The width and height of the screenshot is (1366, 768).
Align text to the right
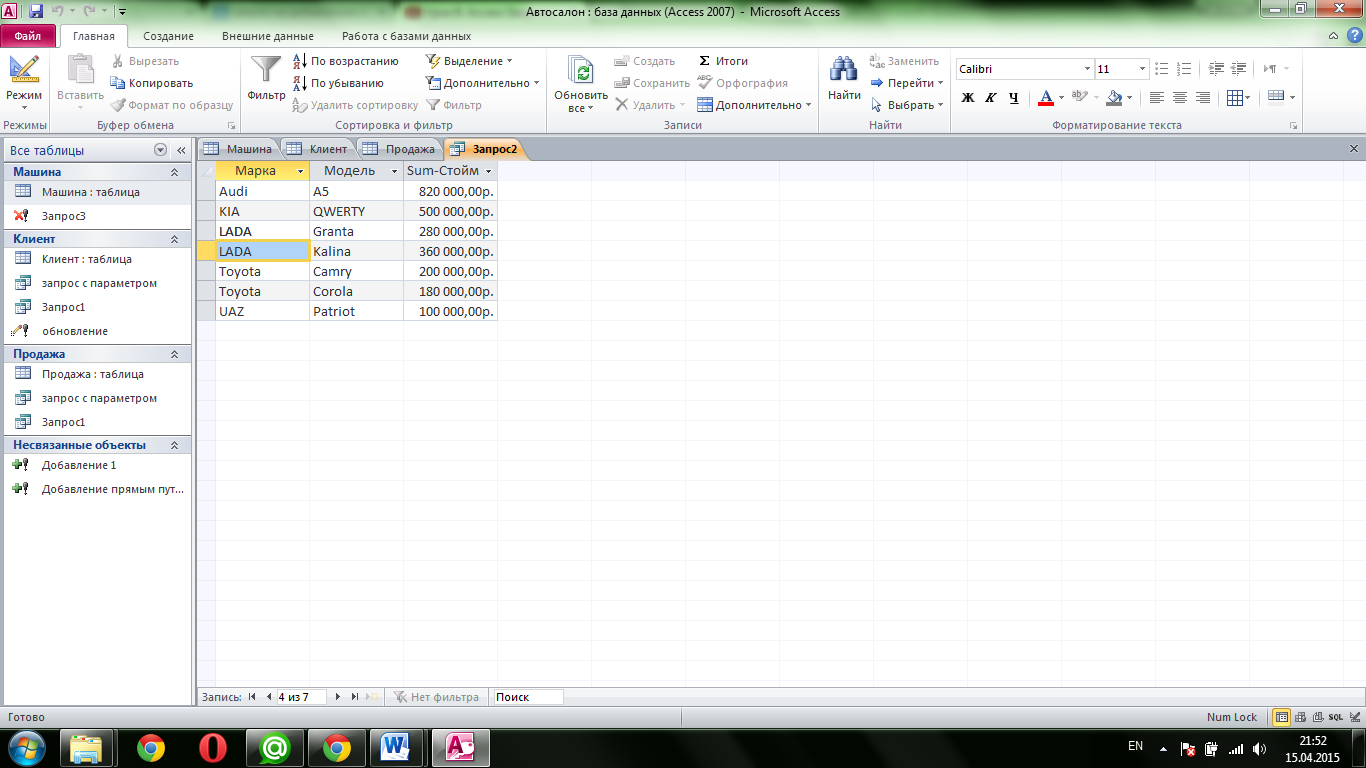(x=1203, y=98)
